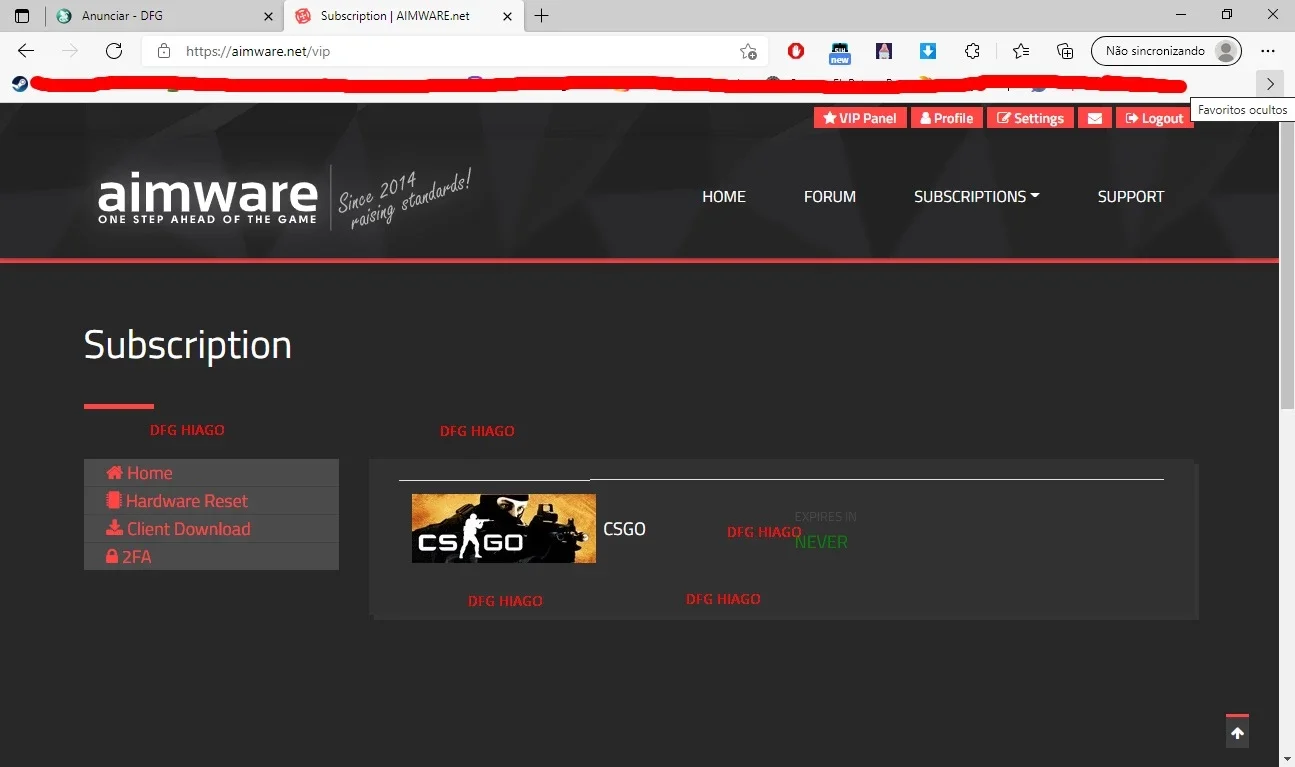
Task: Close the Subscription AIMWARE.net tab
Action: coord(508,16)
